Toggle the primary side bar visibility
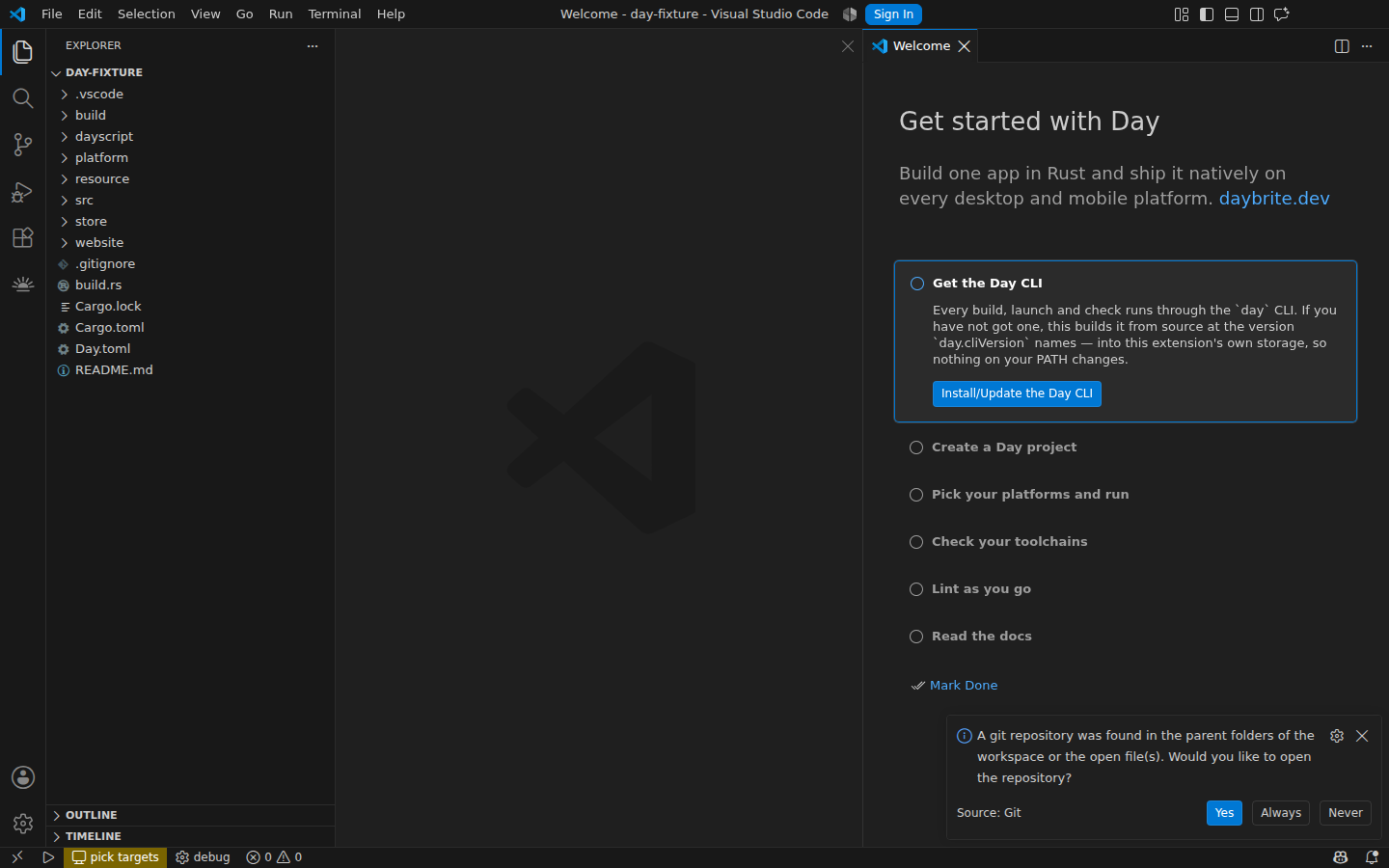Viewport: 1389px width, 868px height. coord(1207,14)
